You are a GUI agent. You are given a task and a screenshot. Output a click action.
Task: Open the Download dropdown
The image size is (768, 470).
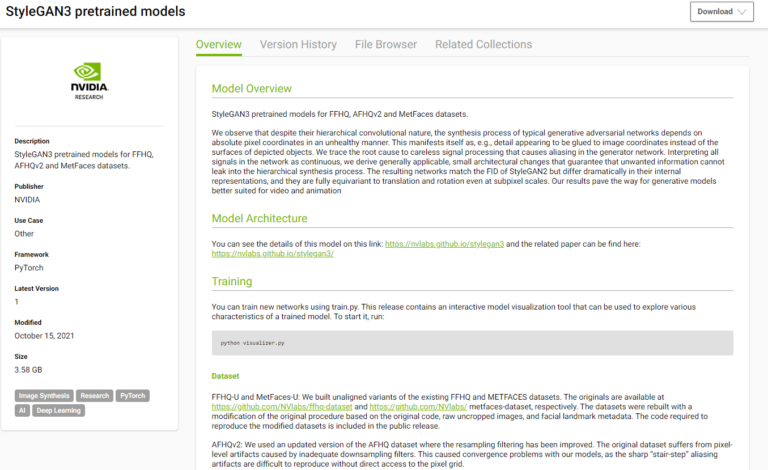(721, 12)
